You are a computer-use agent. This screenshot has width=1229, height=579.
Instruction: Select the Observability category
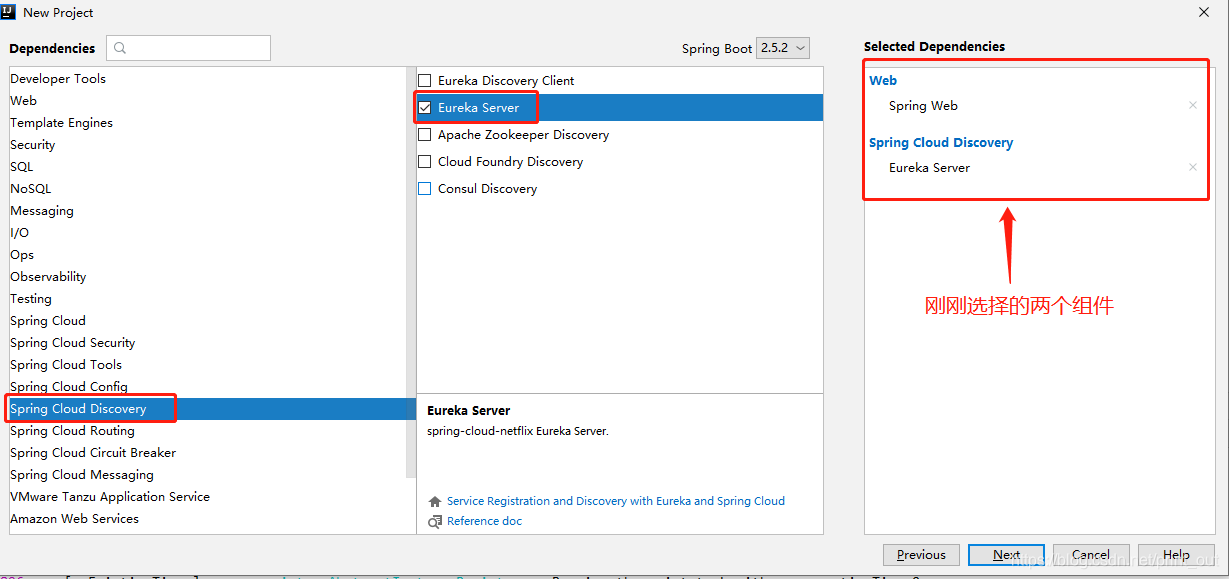point(207,276)
